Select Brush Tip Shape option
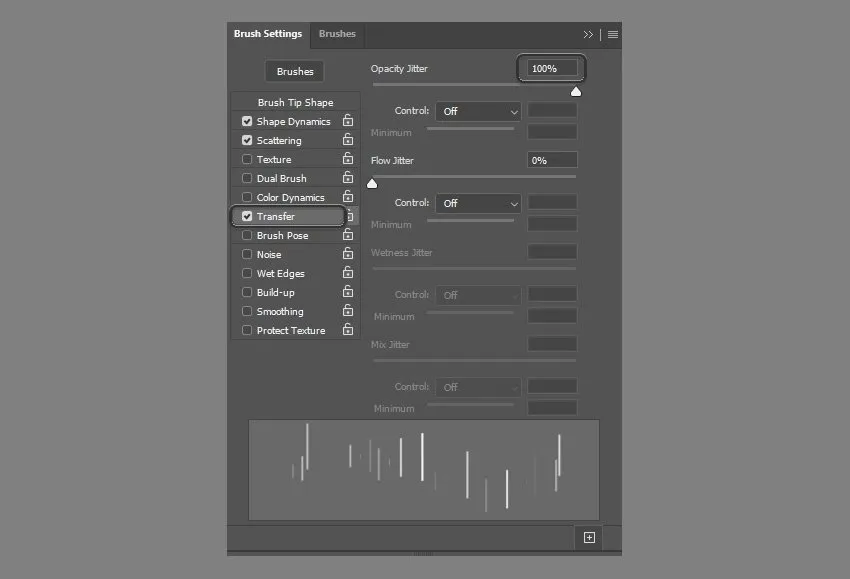 295,102
